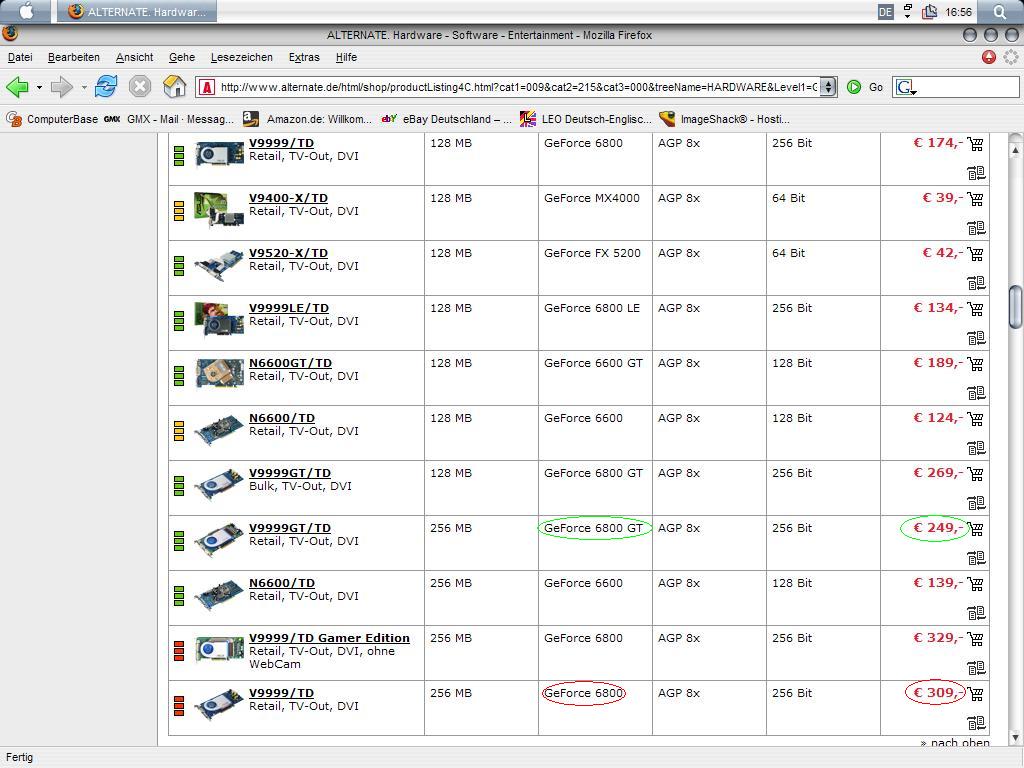Click the scrollbar down arrow
The width and height of the screenshot is (1024, 768).
[x=1015, y=738]
